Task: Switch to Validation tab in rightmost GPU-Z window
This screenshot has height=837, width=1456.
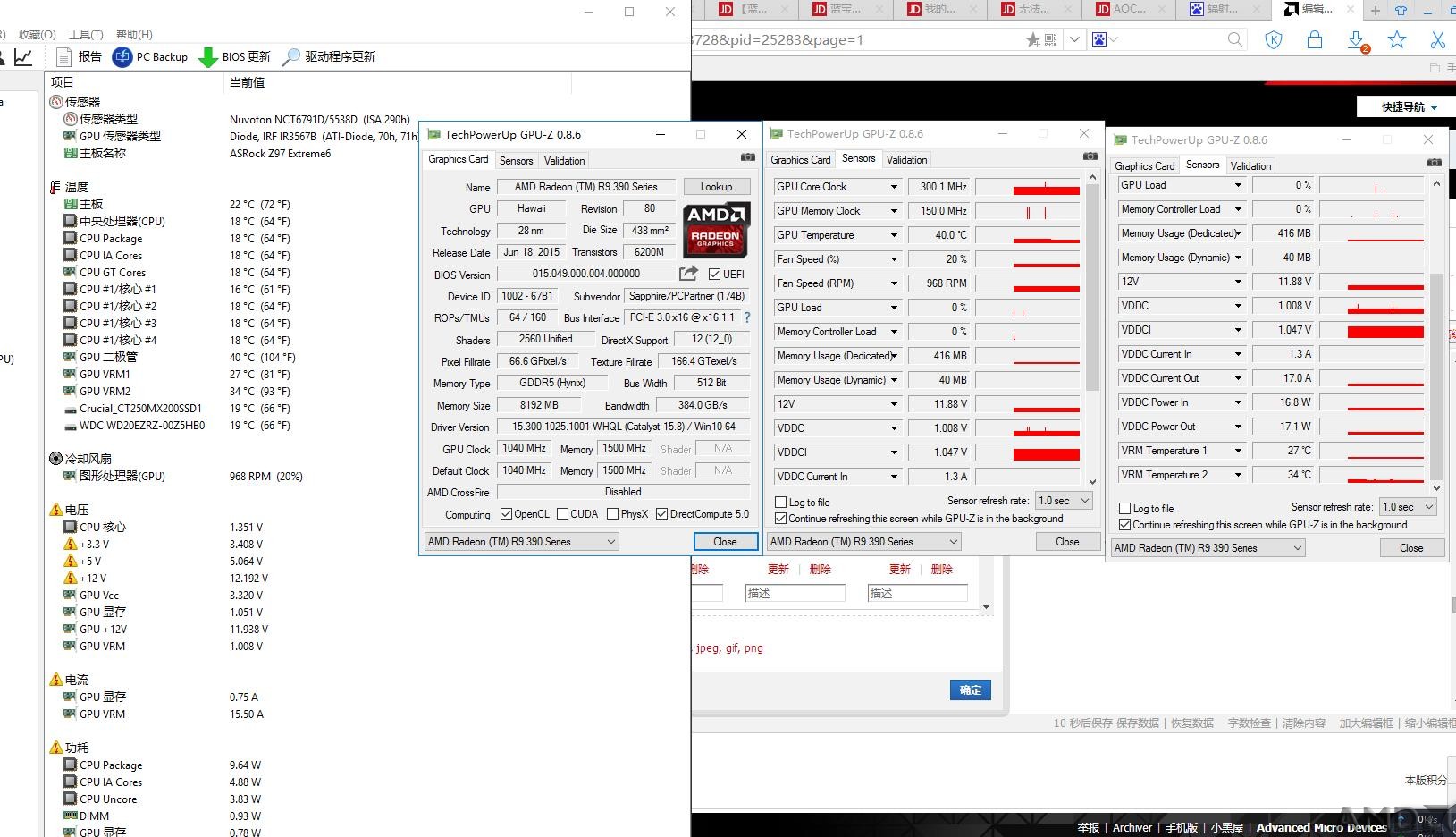Action: pos(1250,166)
